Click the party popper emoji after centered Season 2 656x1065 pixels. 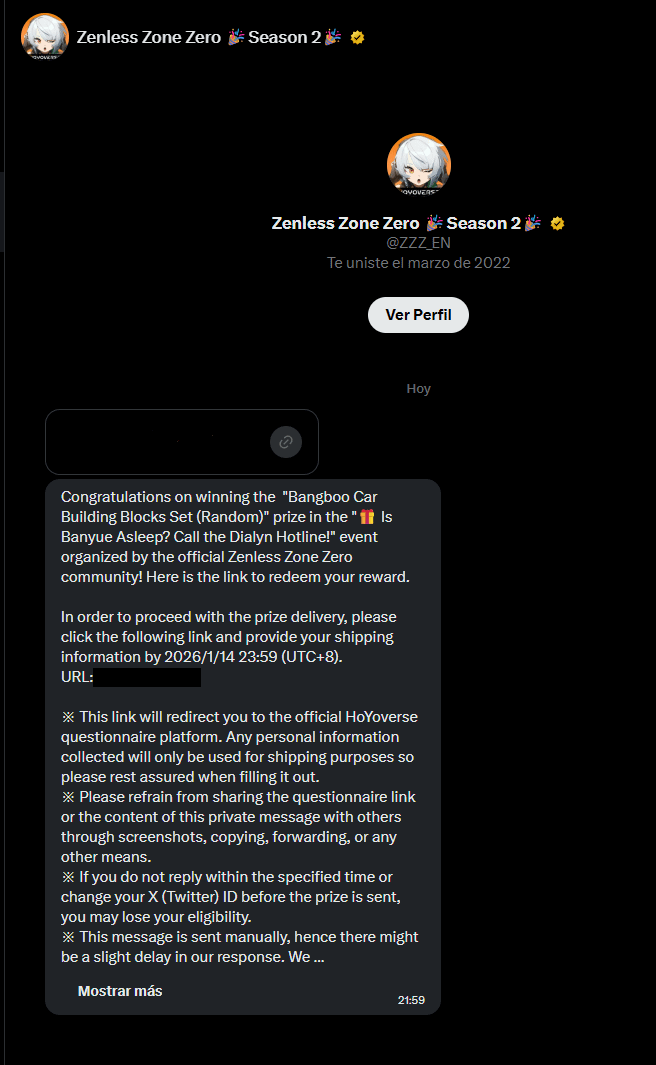(532, 223)
